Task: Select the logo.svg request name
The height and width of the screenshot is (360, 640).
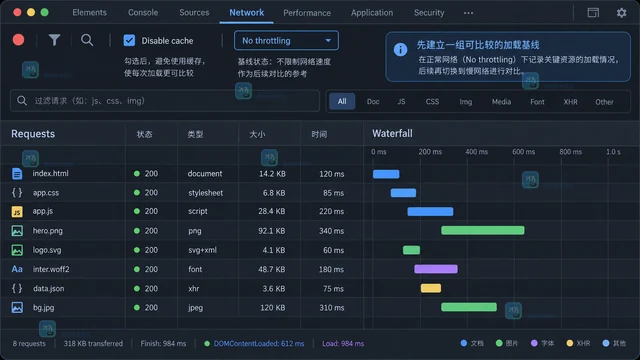Action: tap(47, 250)
